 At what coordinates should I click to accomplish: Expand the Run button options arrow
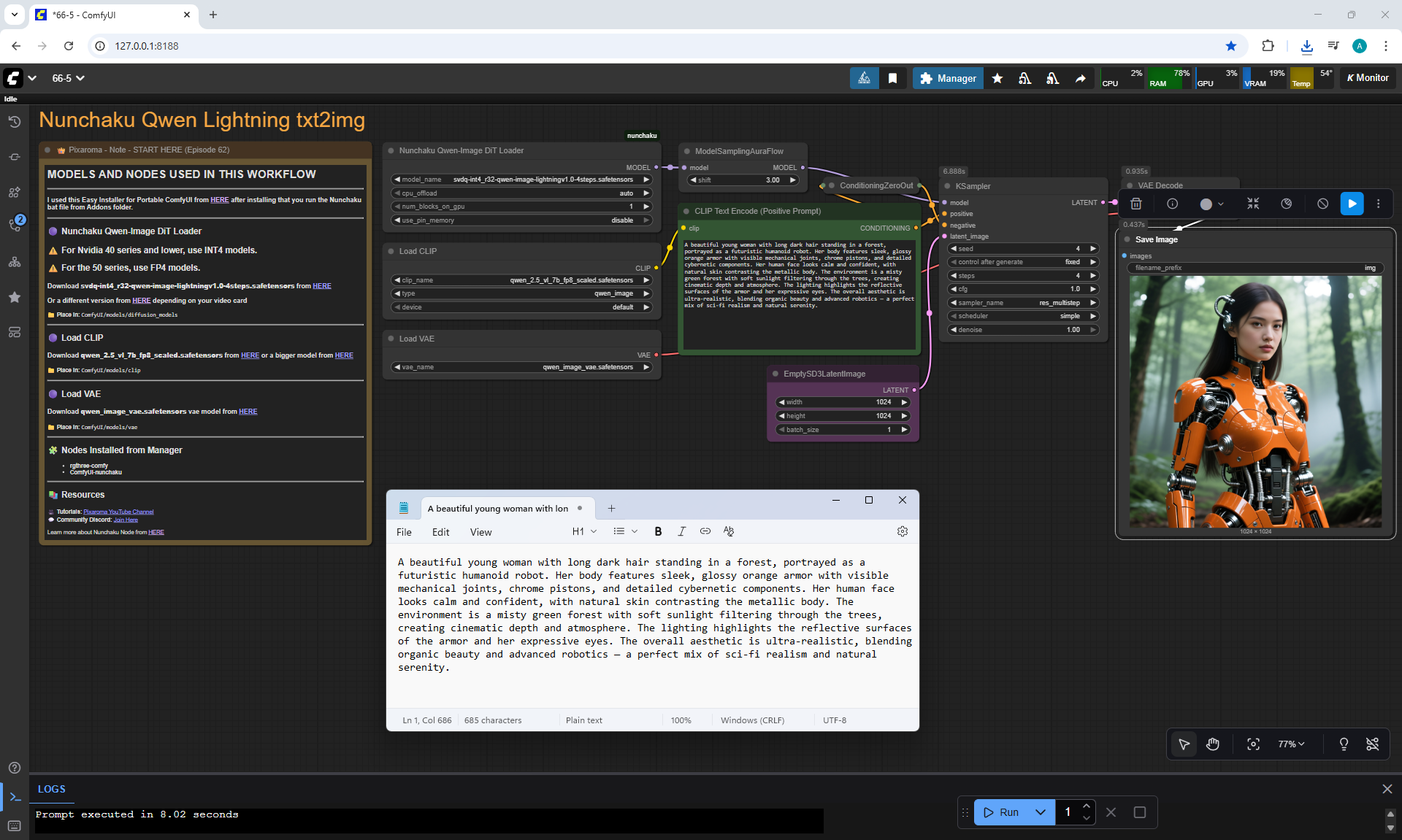1041,812
